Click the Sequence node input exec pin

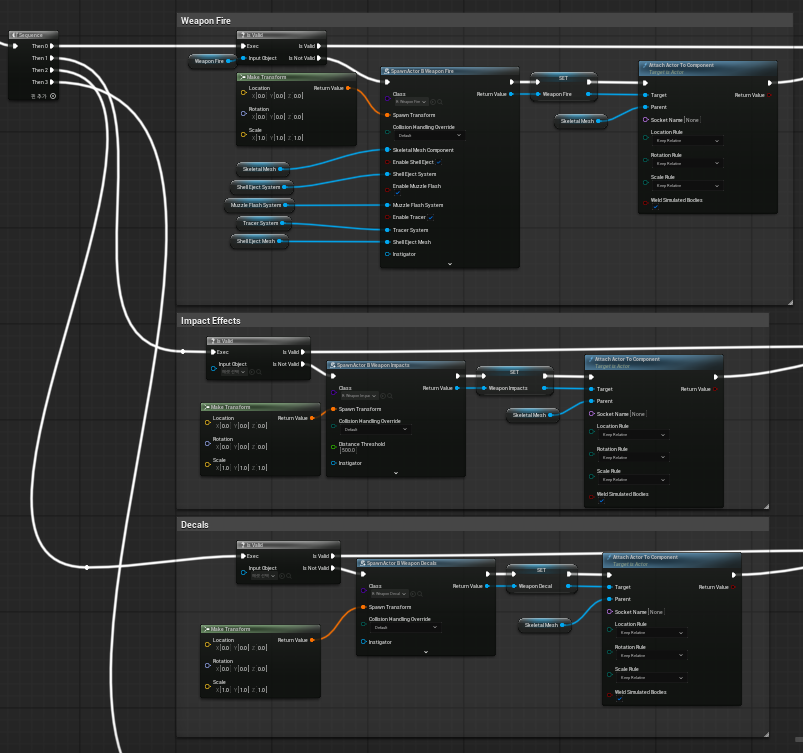tap(15, 46)
